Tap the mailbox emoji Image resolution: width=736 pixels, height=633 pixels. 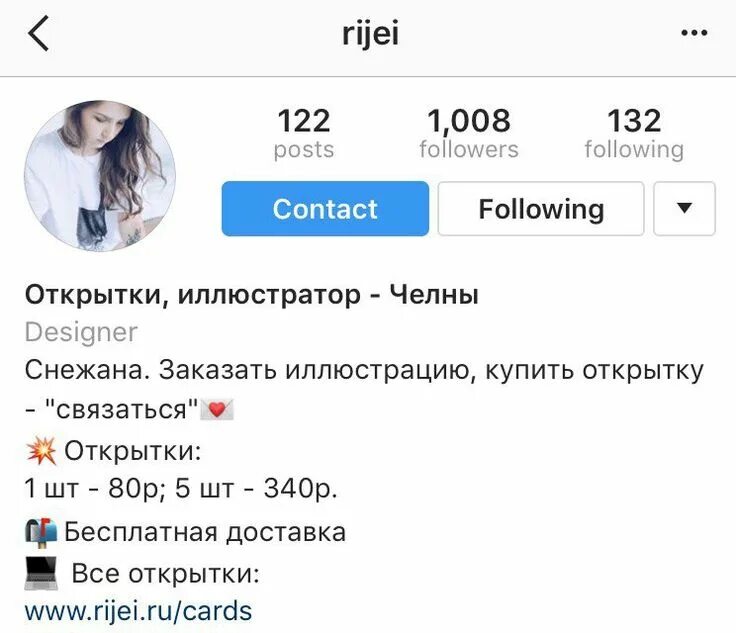pos(41,533)
